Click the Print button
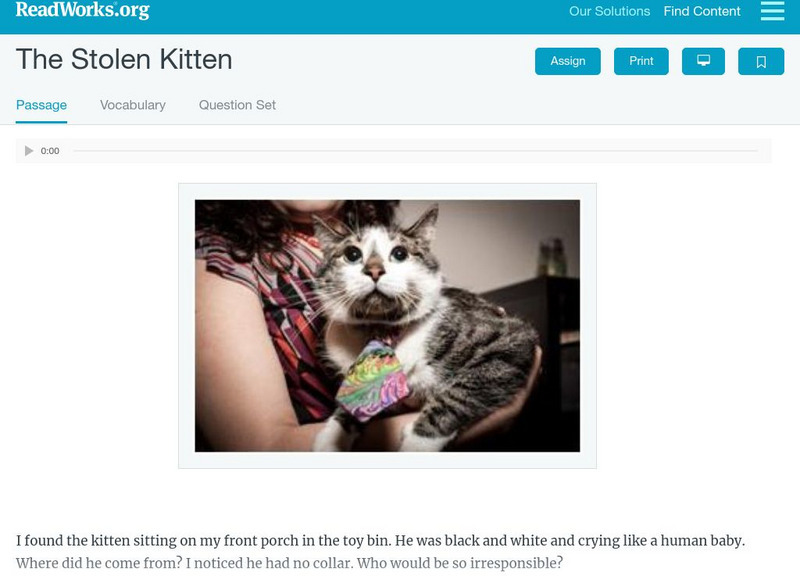The height and width of the screenshot is (576, 800). (641, 61)
